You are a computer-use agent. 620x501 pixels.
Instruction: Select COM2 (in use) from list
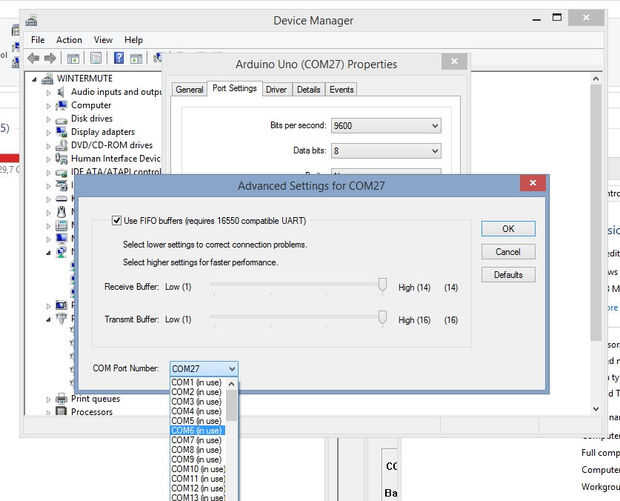tap(198, 392)
